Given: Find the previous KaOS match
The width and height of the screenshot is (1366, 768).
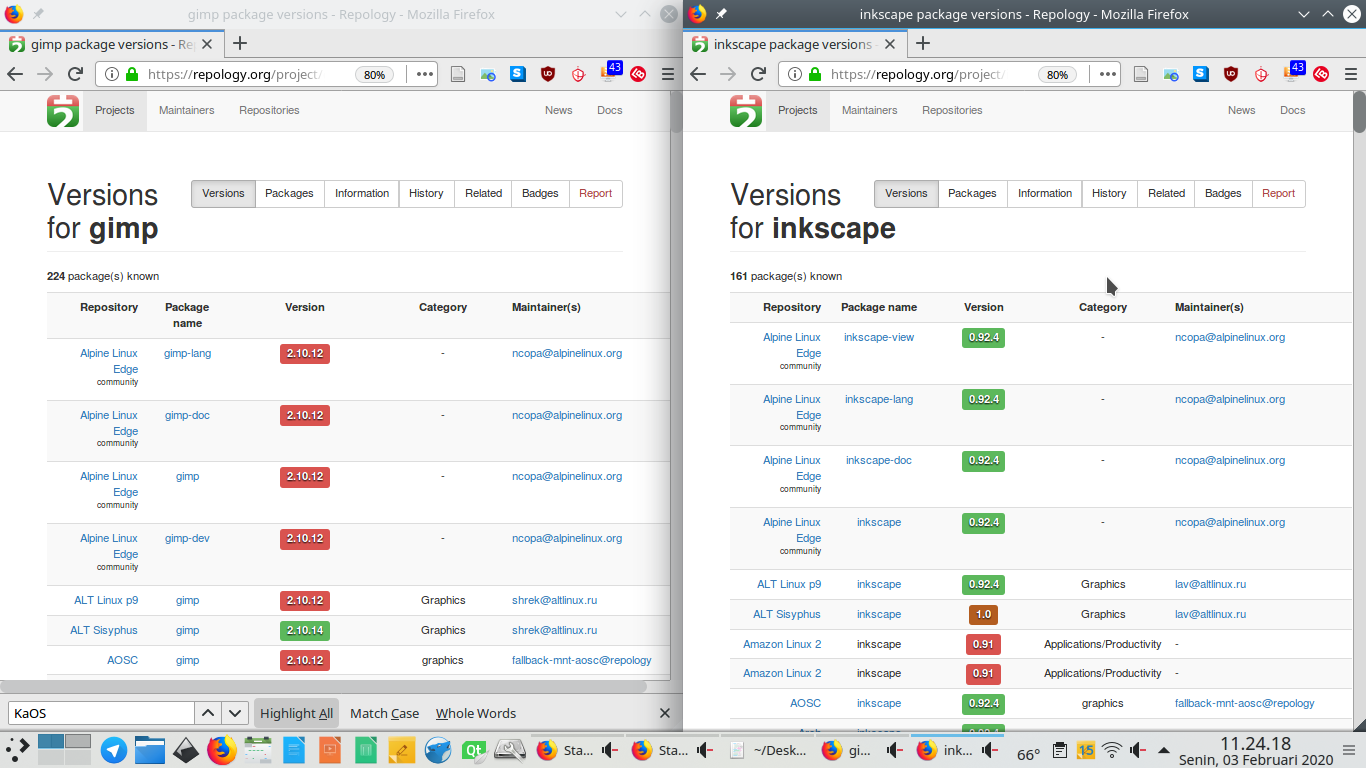Looking at the screenshot, I should 208,713.
